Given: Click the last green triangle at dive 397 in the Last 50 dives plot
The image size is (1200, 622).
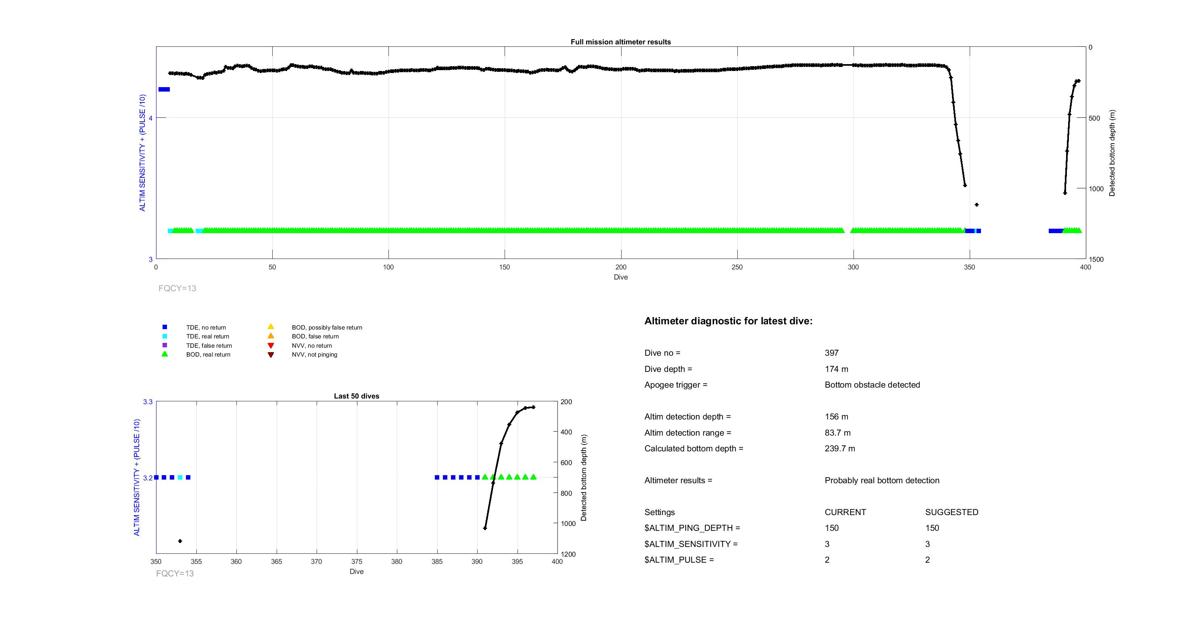Looking at the screenshot, I should pos(533,477).
